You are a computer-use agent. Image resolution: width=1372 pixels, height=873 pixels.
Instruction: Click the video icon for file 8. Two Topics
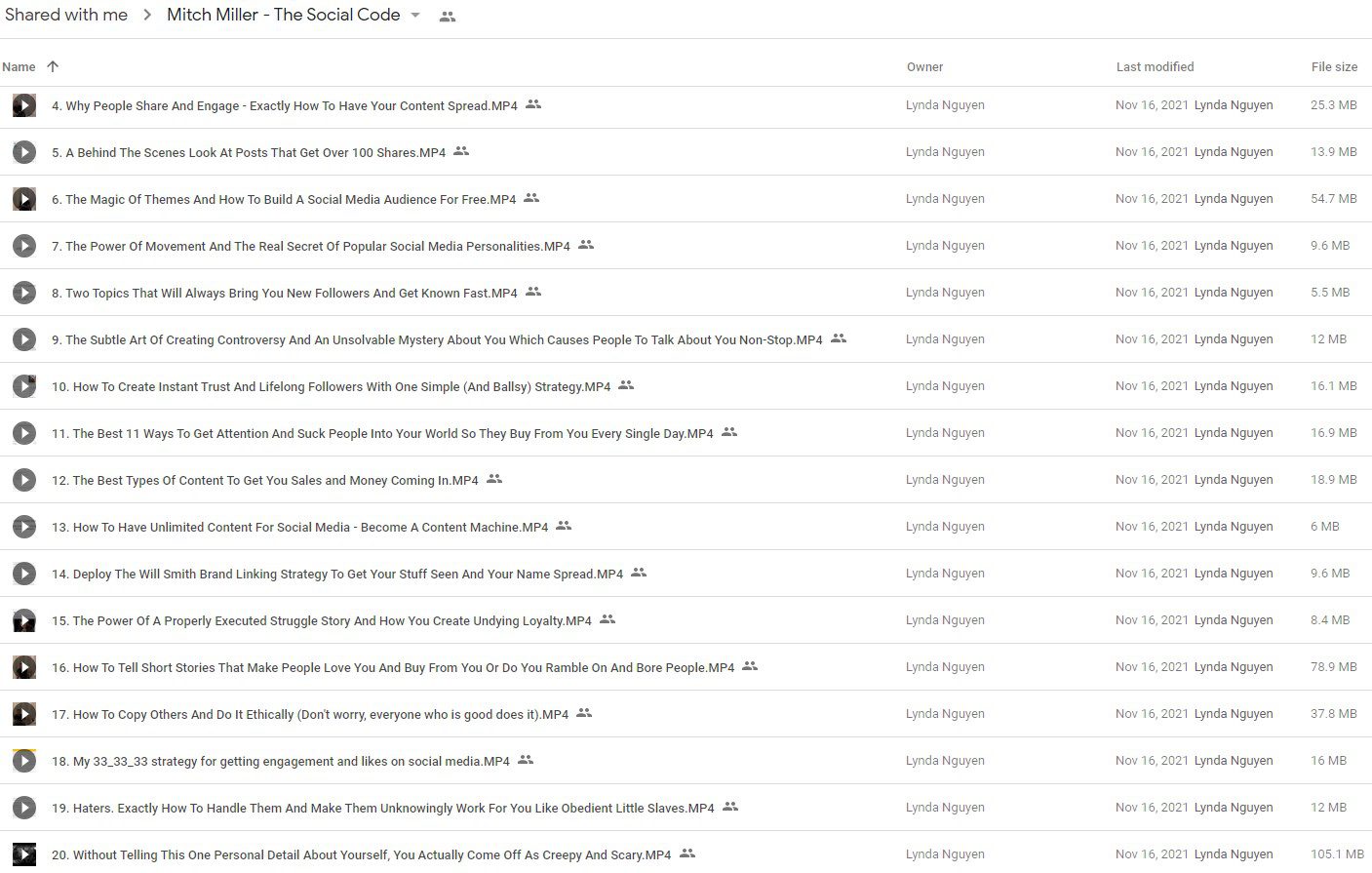(x=24, y=293)
